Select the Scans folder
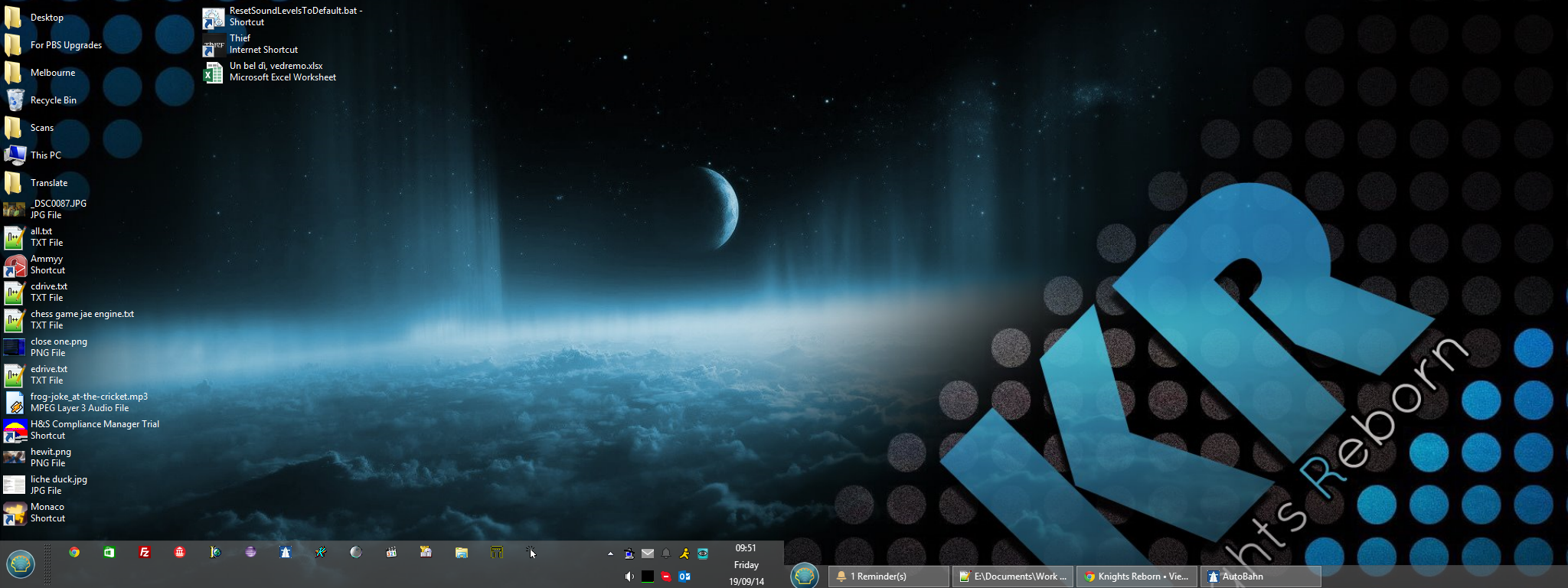The image size is (1568, 588). [29, 128]
